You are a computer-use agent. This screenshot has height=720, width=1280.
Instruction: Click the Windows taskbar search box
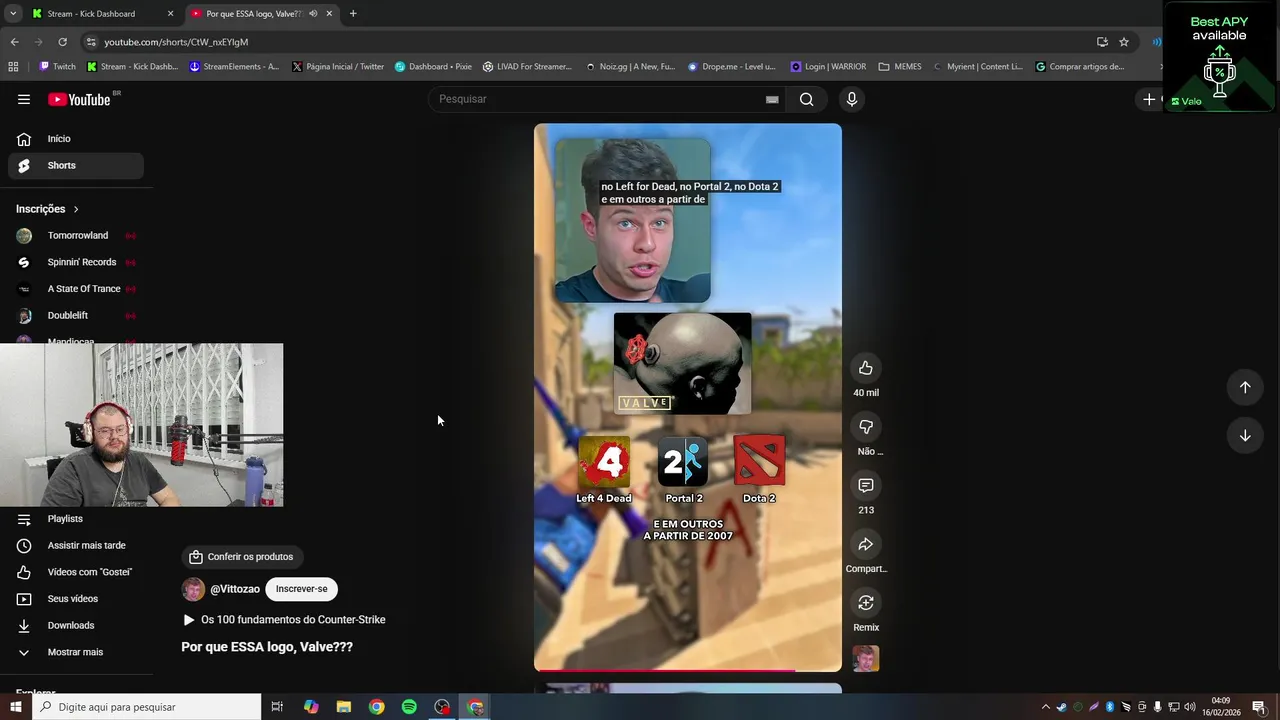pos(146,707)
